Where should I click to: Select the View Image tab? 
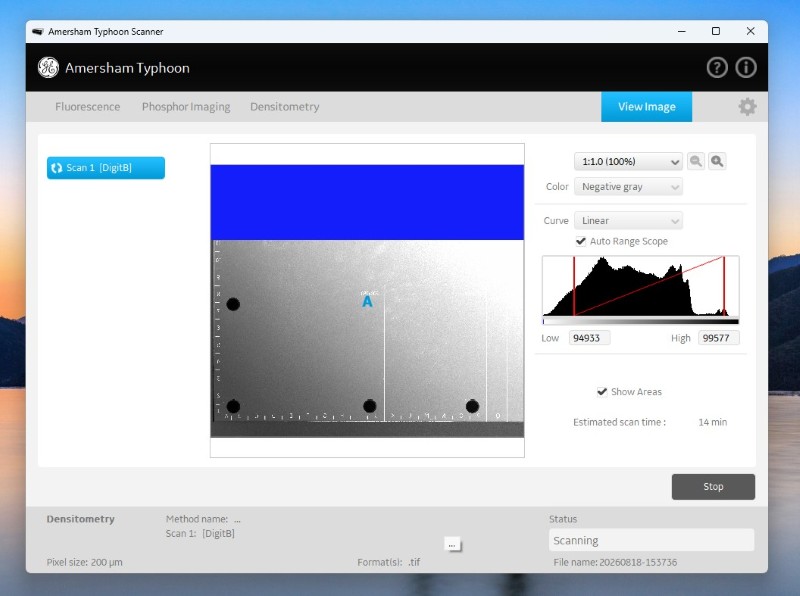point(646,107)
